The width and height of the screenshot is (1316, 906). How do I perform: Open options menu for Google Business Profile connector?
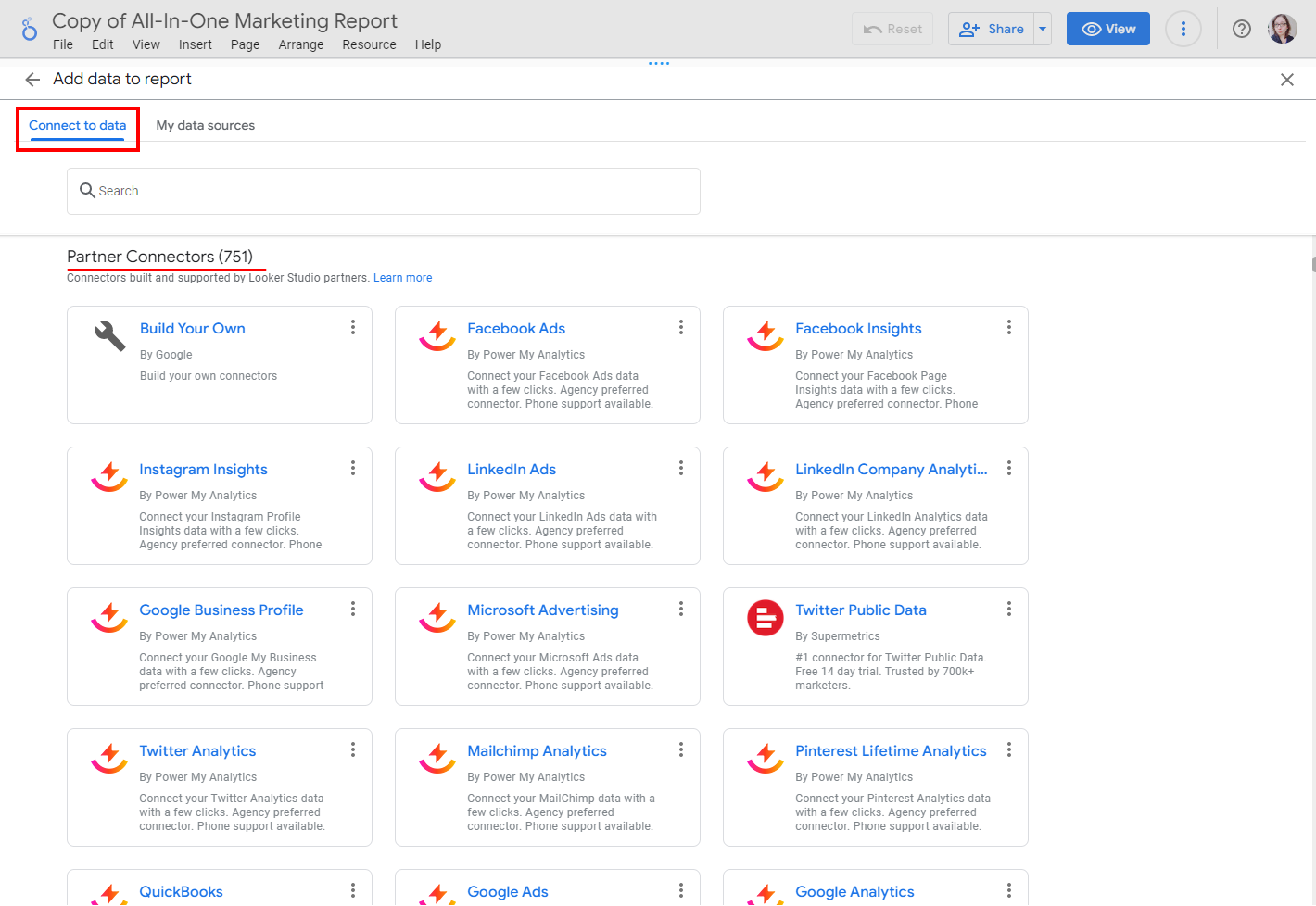(352, 609)
